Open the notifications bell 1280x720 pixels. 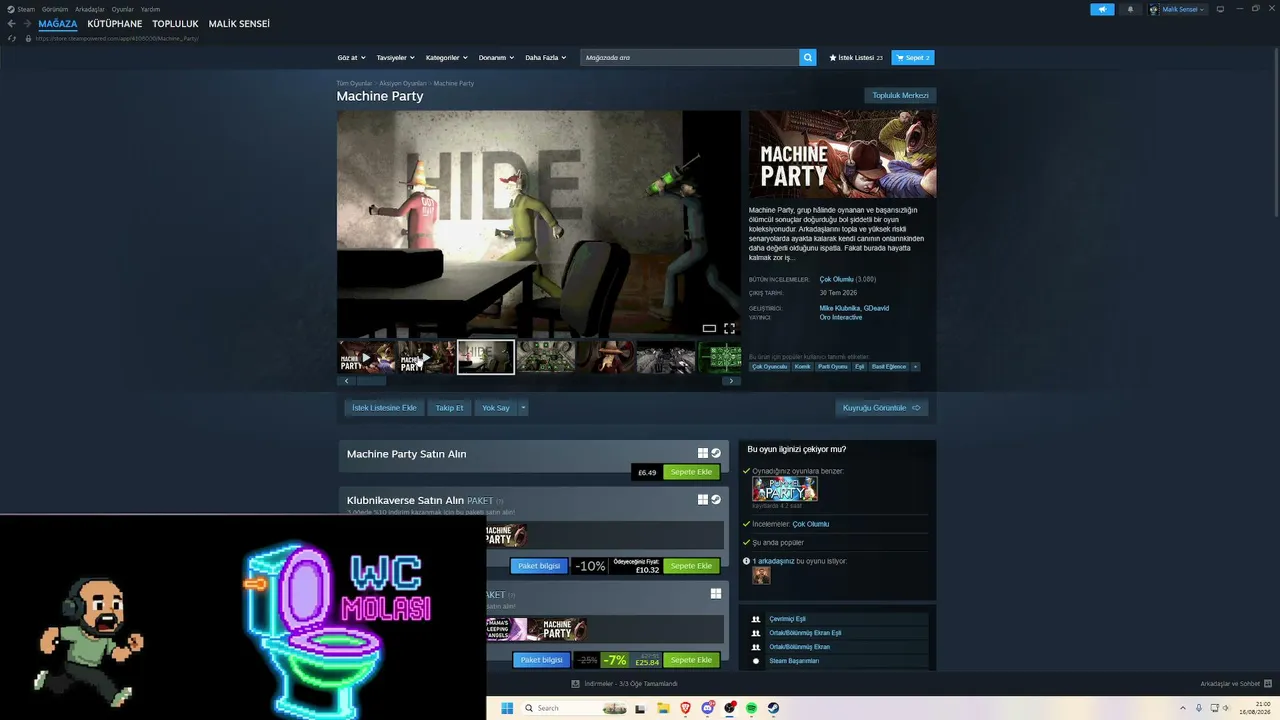coord(1131,9)
